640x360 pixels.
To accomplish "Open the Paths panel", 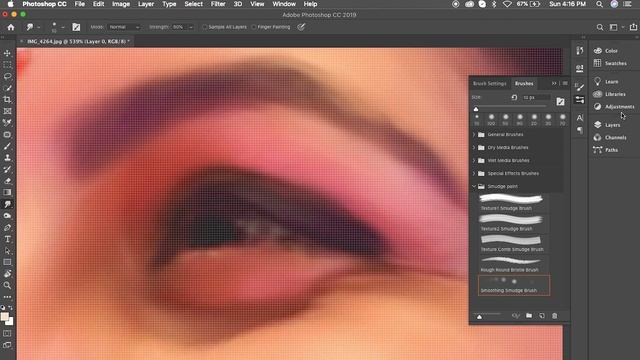I will (x=607, y=150).
